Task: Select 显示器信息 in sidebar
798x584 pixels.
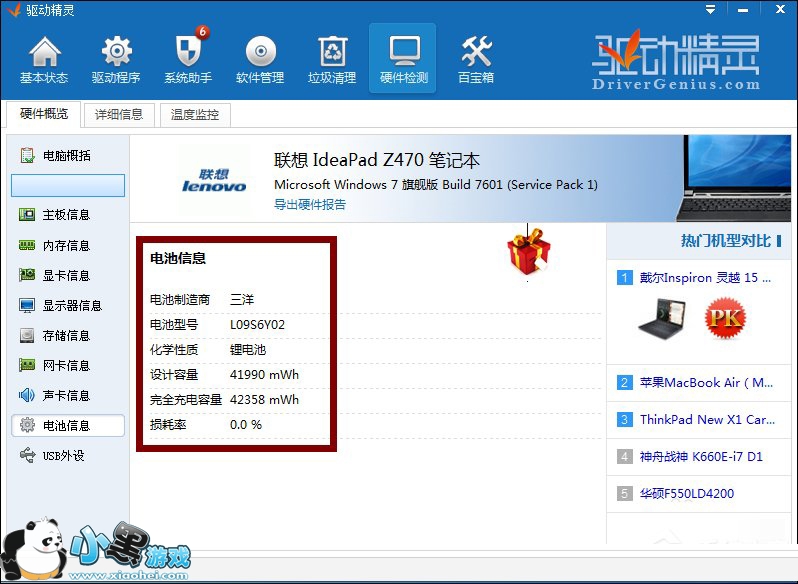Action: (67, 306)
